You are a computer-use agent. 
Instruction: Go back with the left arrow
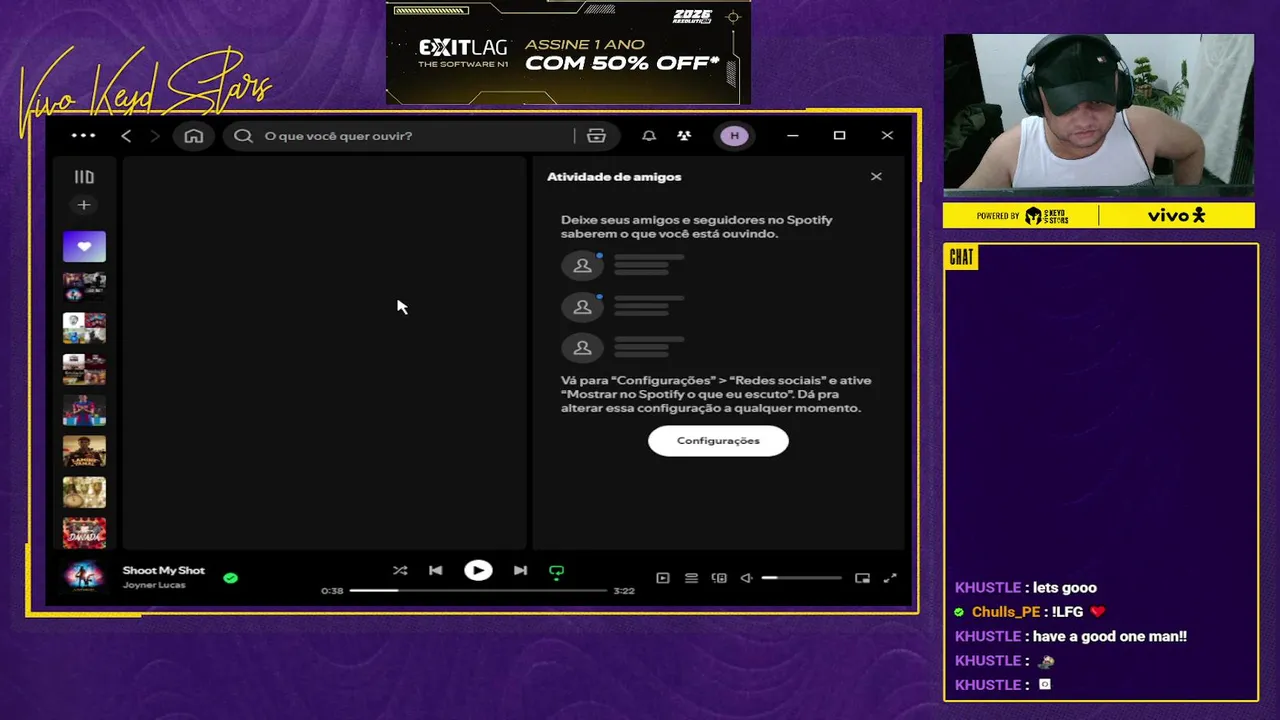tap(126, 136)
